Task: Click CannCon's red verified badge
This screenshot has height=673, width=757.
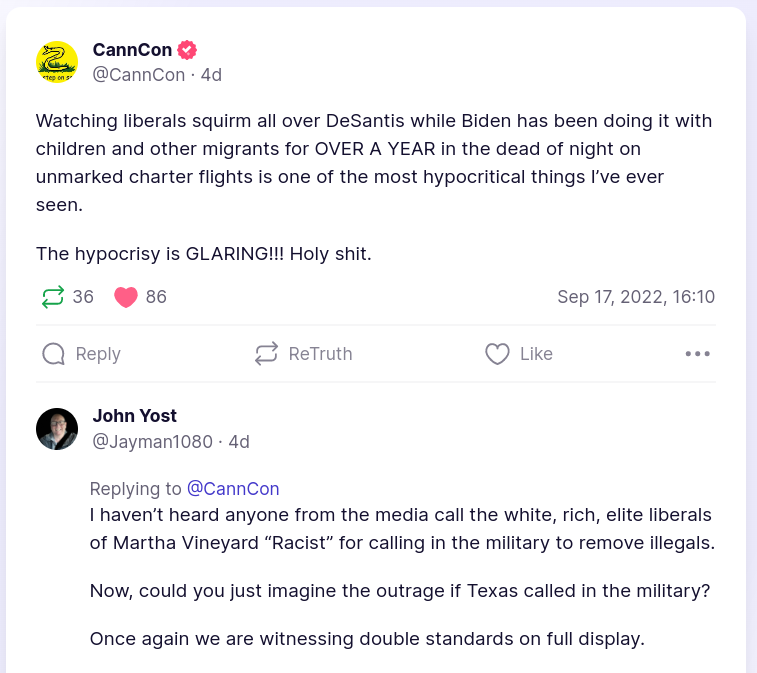Action: pyautogui.click(x=187, y=50)
